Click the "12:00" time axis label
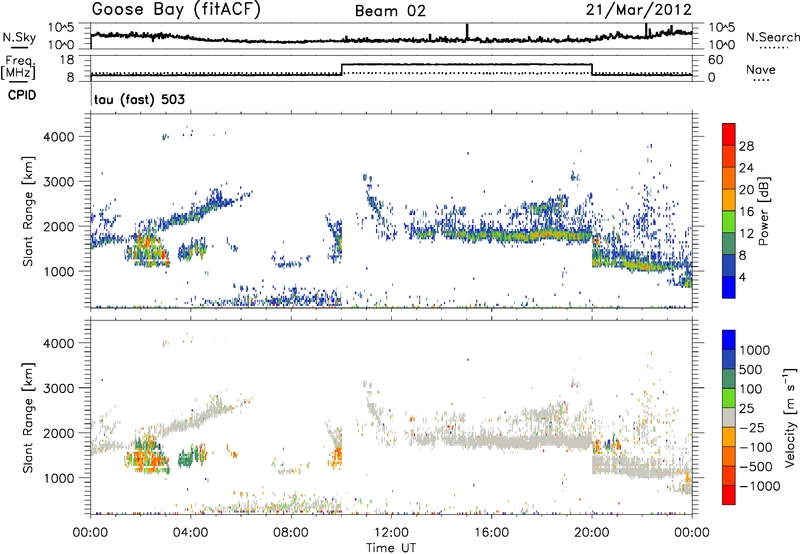 (x=391, y=533)
